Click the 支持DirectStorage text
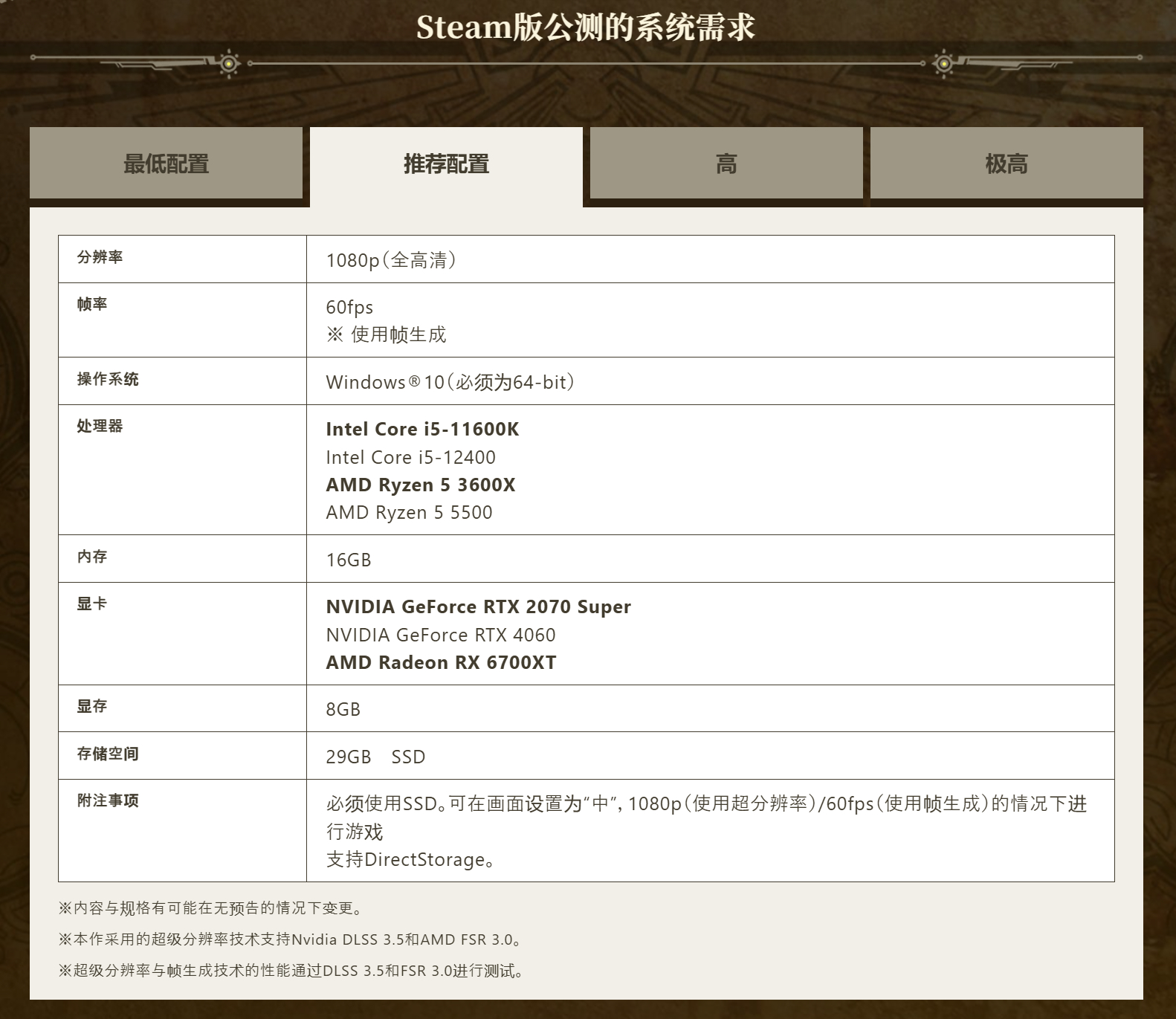This screenshot has width=1176, height=1019. coord(410,859)
